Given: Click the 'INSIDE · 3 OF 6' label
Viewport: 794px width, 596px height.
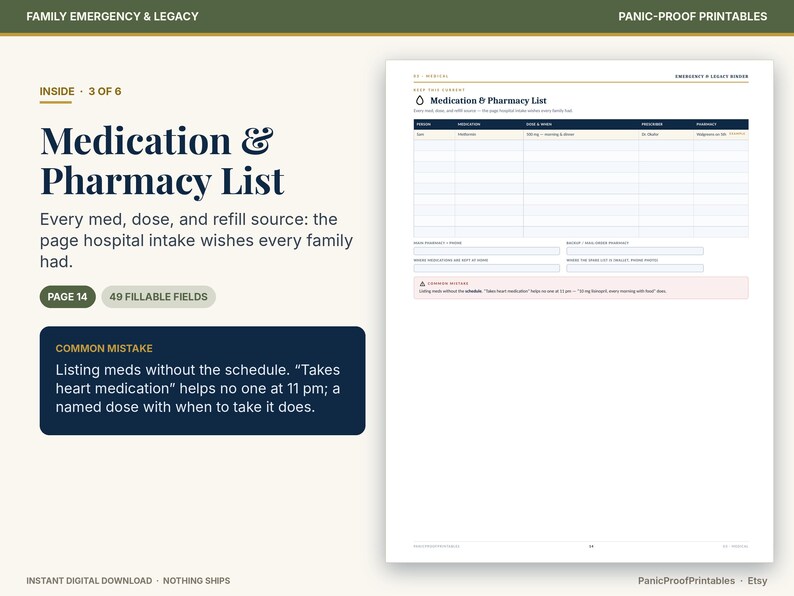Looking at the screenshot, I should coord(81,91).
